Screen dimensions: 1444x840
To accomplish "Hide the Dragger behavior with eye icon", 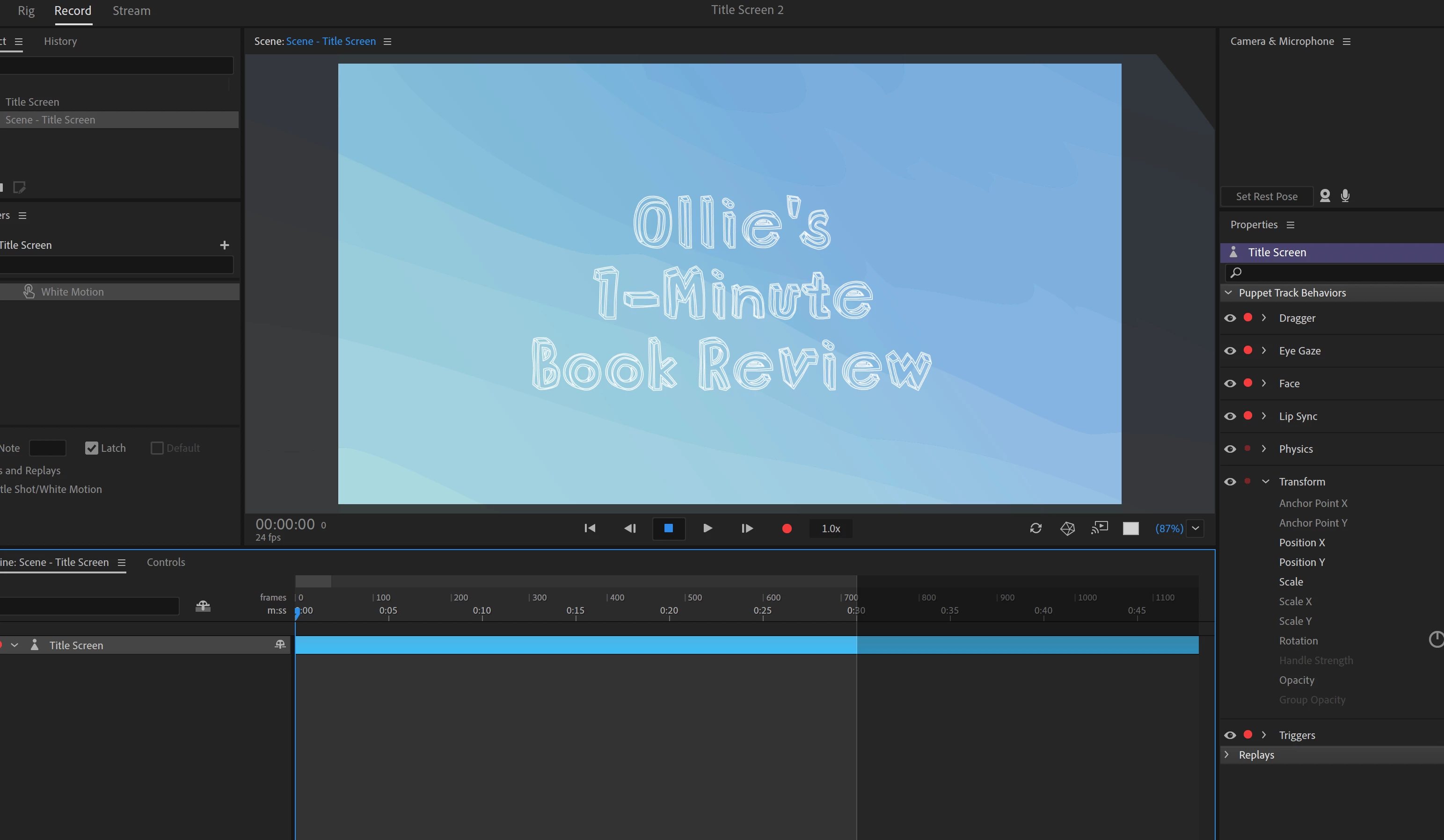I will pos(1230,318).
